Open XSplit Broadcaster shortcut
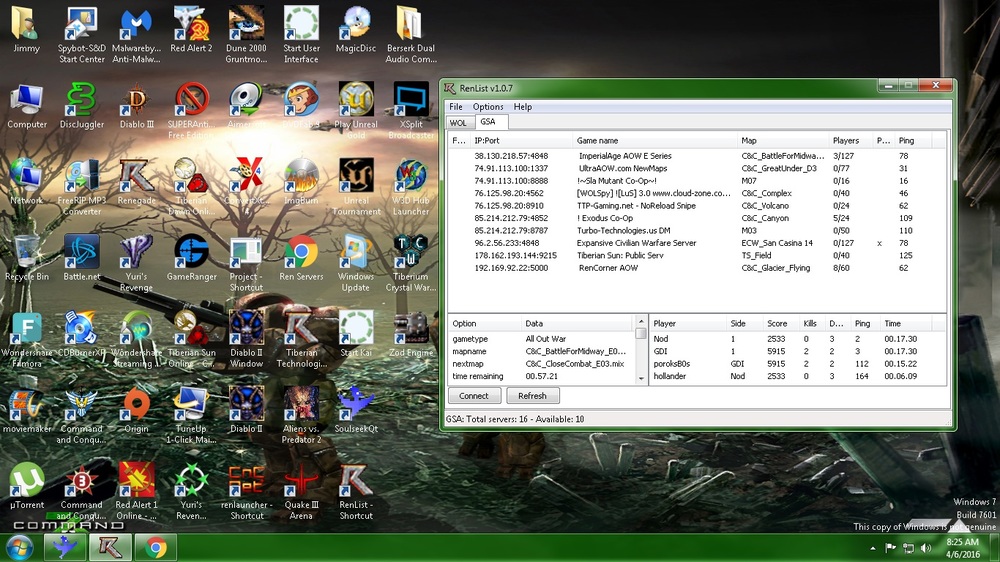 tap(411, 111)
